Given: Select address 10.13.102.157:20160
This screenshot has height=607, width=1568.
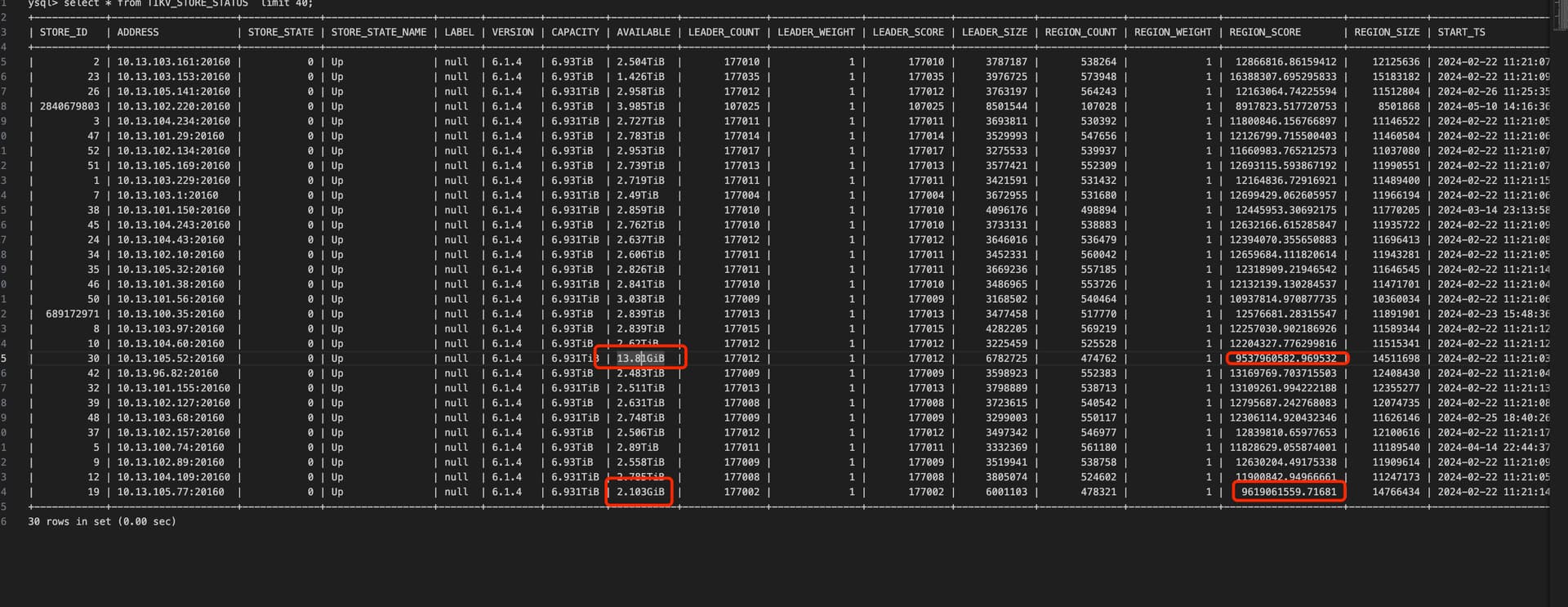Looking at the screenshot, I should click(x=173, y=433).
